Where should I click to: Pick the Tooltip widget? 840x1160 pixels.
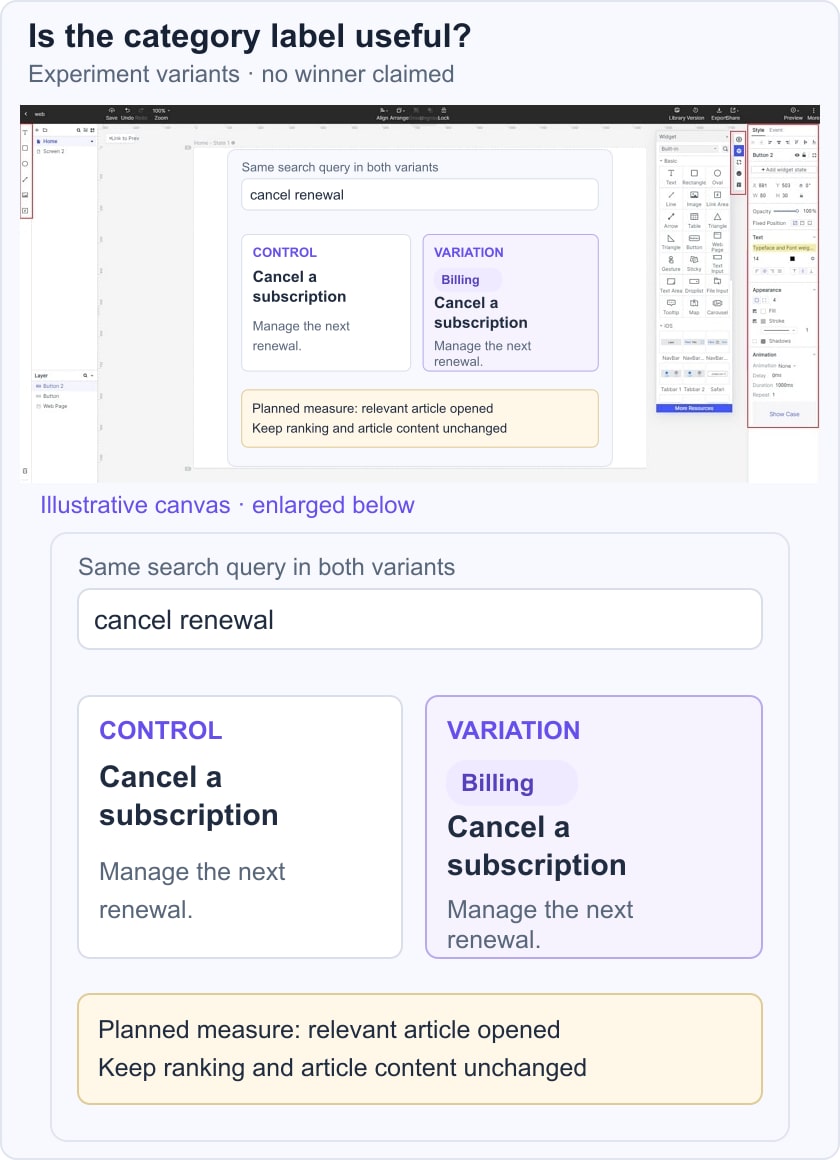[x=671, y=306]
